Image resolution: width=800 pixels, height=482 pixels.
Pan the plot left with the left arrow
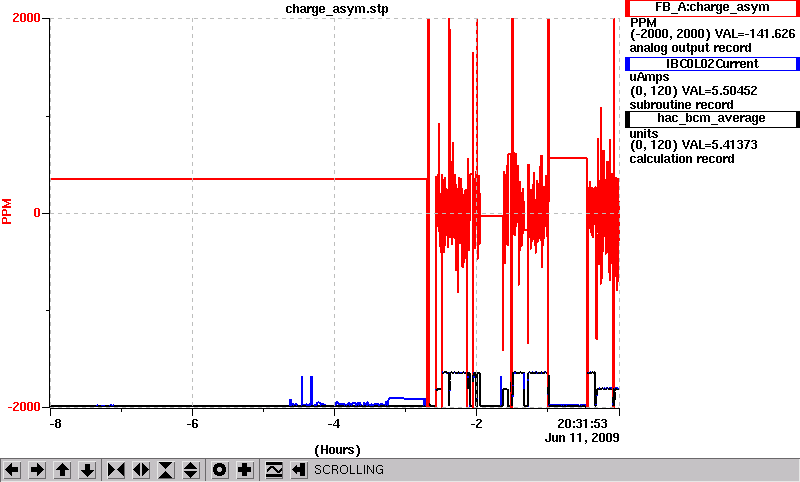(12, 470)
